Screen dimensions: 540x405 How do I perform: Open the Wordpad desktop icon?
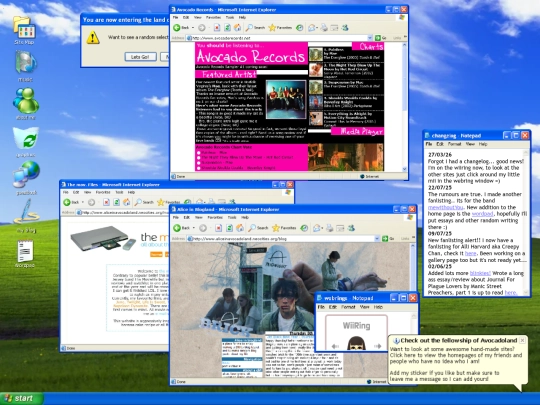25,253
